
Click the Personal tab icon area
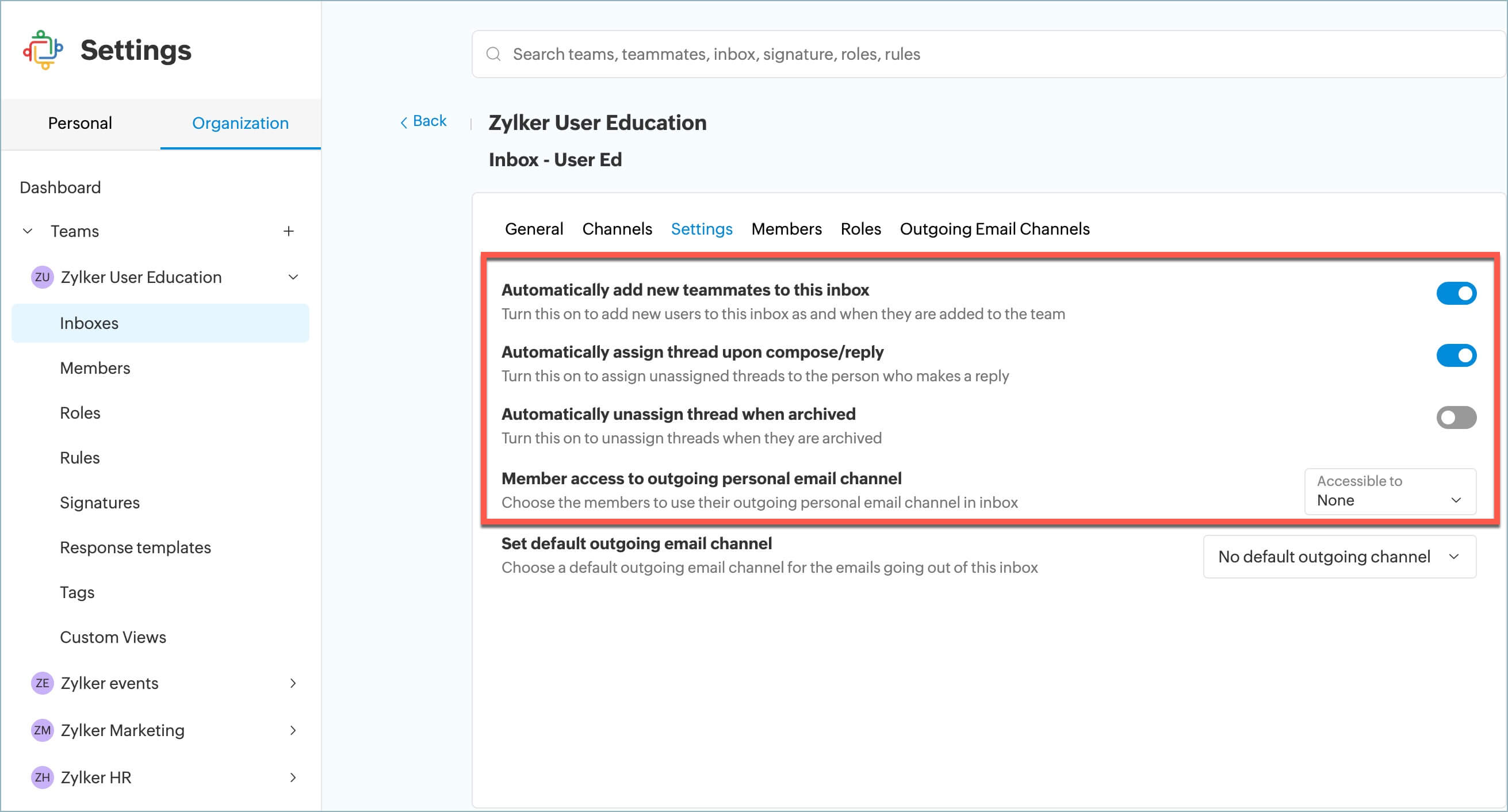(80, 122)
